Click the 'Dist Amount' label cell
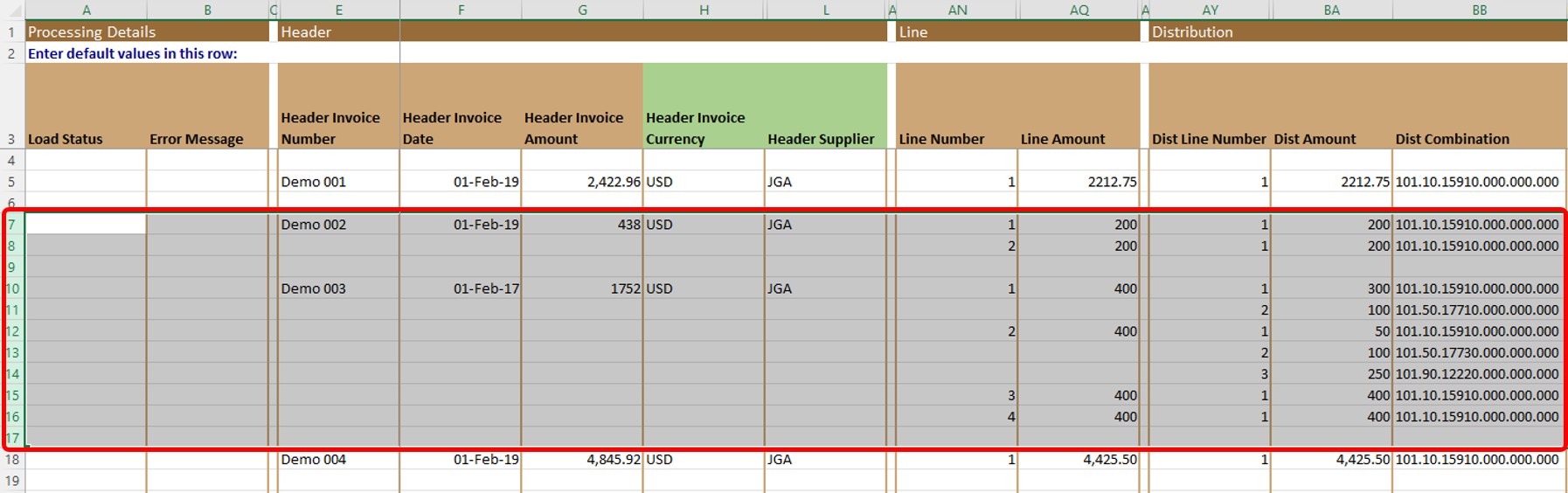 [x=1331, y=107]
